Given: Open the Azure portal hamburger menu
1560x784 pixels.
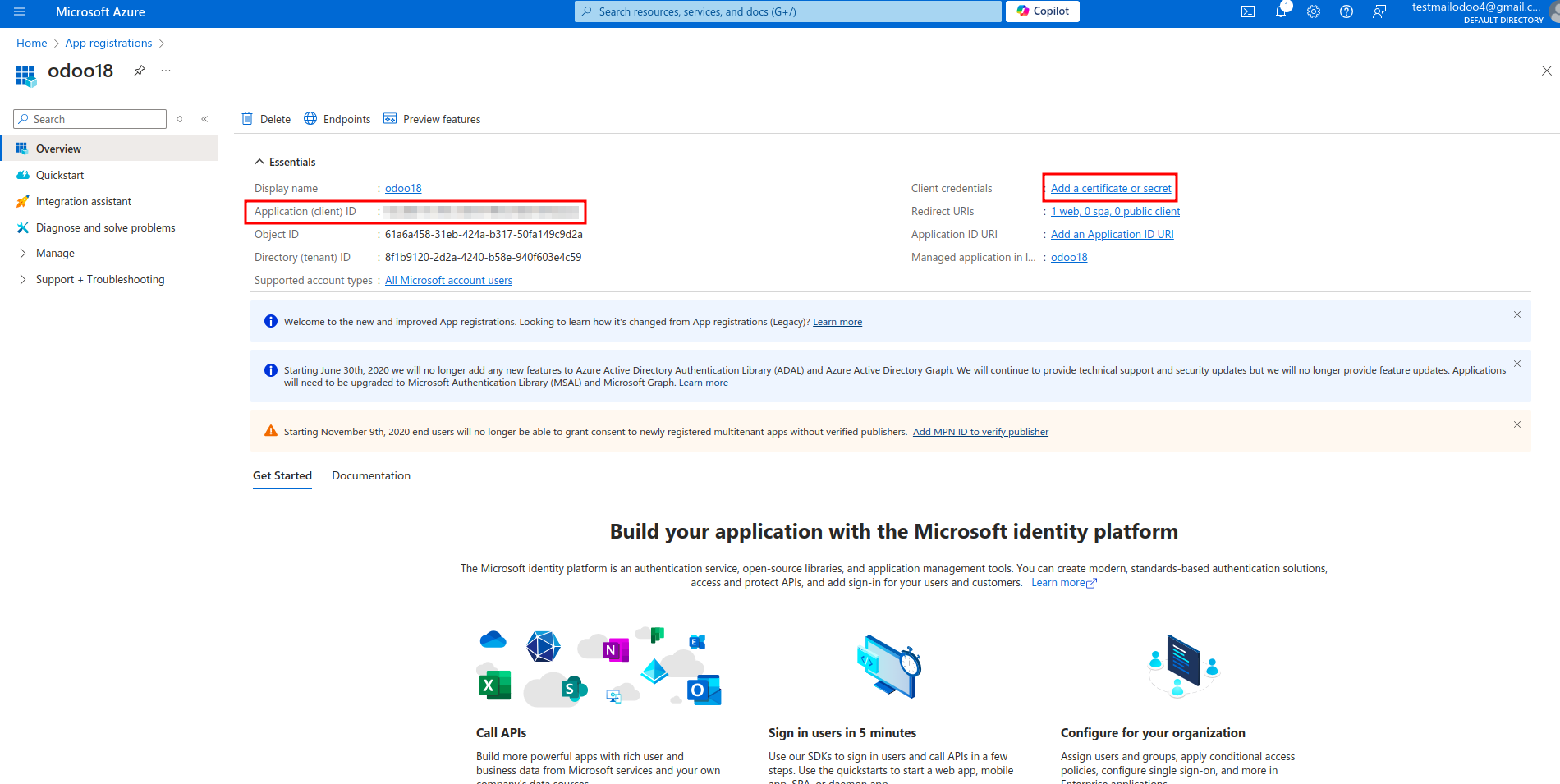Looking at the screenshot, I should pos(20,11).
